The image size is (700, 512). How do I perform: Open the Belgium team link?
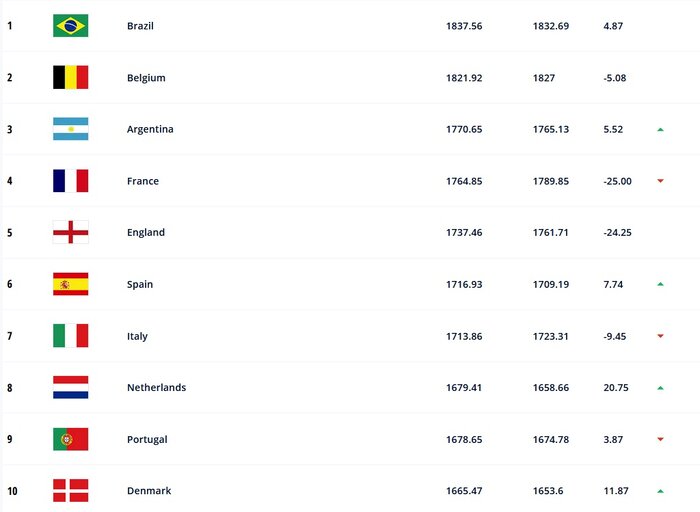[x=146, y=78]
